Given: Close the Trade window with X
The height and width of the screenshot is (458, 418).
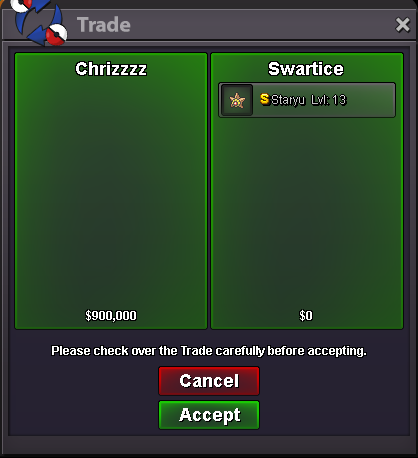Looking at the screenshot, I should [403, 25].
